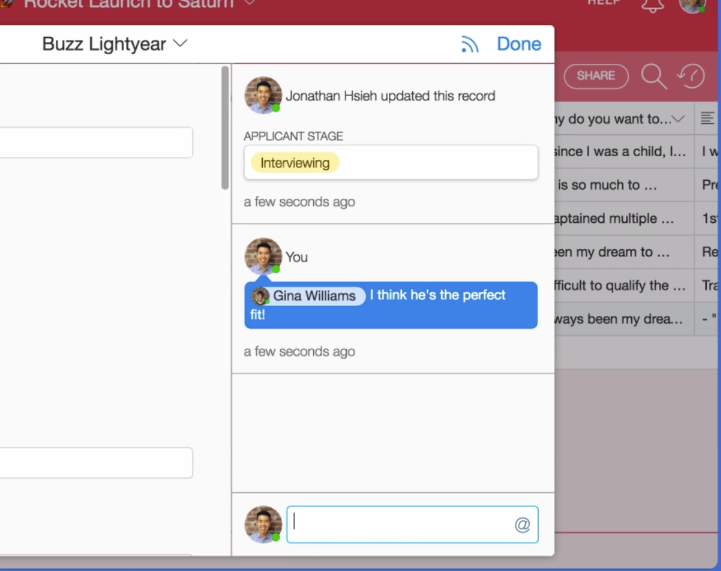
Task: Click the long-text column icon in header
Action: (708, 118)
